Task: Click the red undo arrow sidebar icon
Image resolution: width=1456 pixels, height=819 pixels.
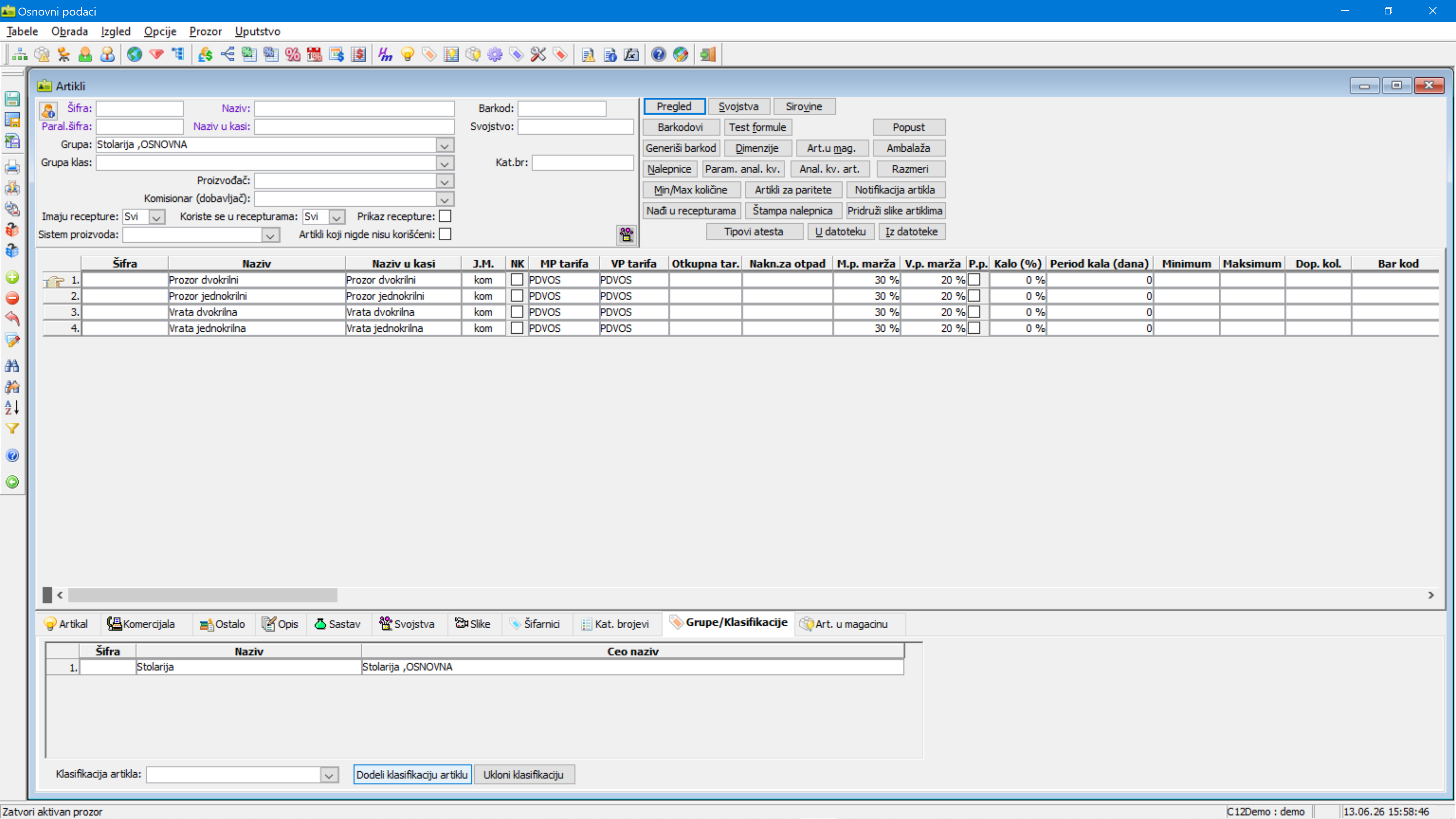Action: tap(12, 318)
